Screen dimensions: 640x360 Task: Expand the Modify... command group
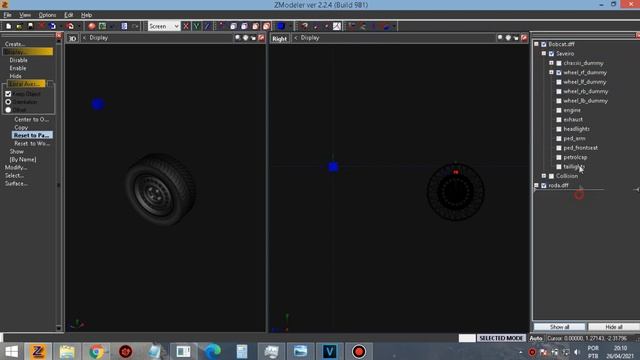tap(16, 167)
